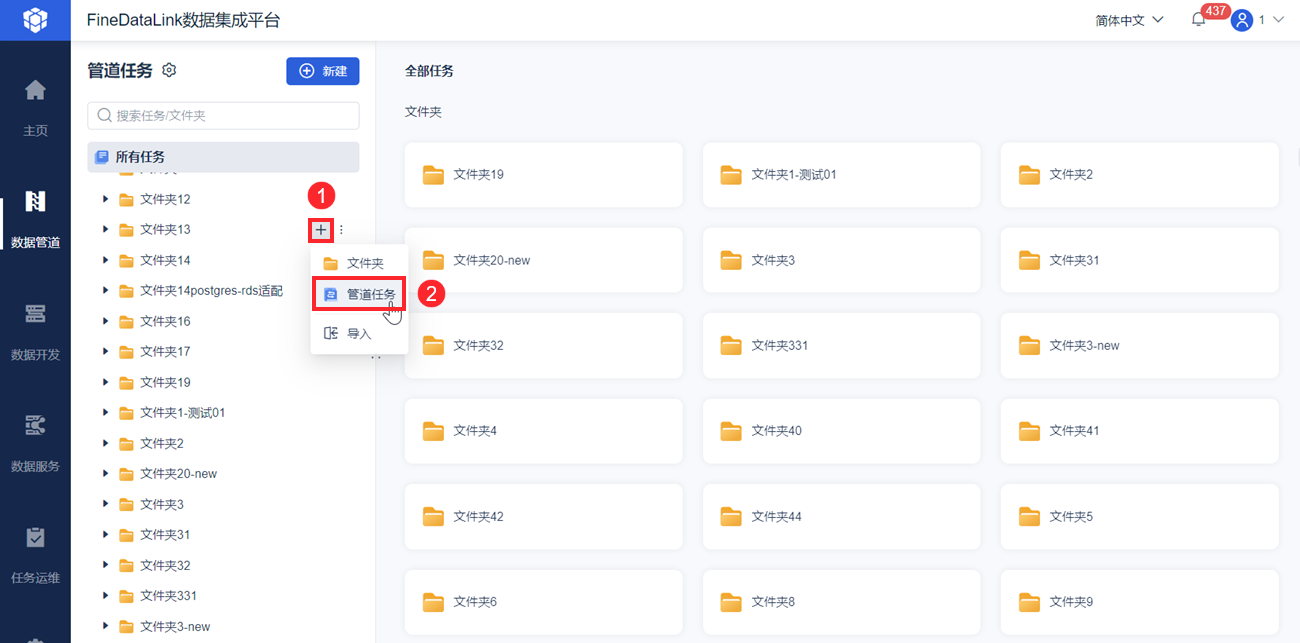Screen dimensions: 1300x643
Task: Open the 文件夹41 card
Action: click(x=1140, y=431)
